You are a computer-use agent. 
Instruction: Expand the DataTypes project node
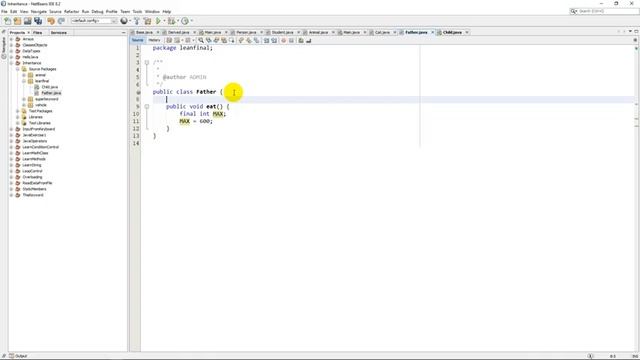11,51
